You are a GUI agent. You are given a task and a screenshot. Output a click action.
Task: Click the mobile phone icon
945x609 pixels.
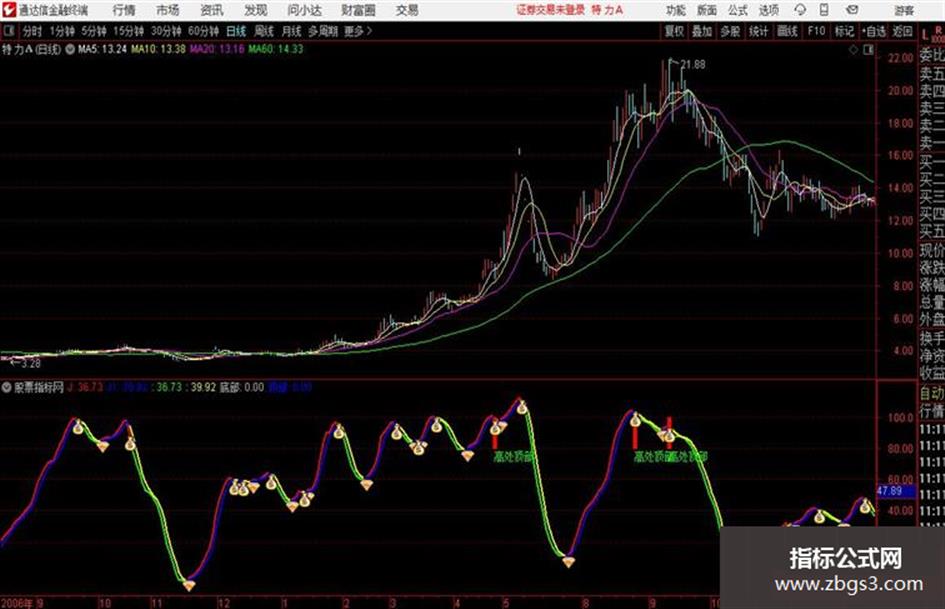click(x=824, y=10)
